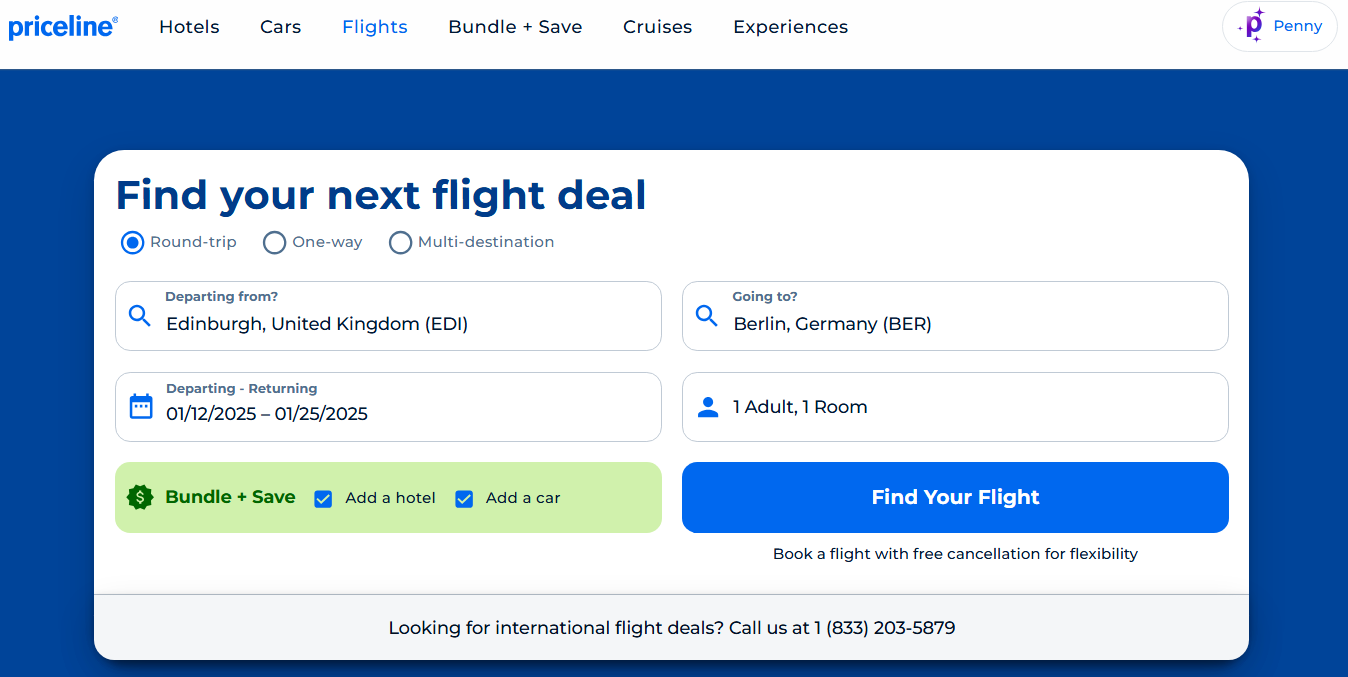Uncheck the Add a hotel checkbox

[323, 498]
